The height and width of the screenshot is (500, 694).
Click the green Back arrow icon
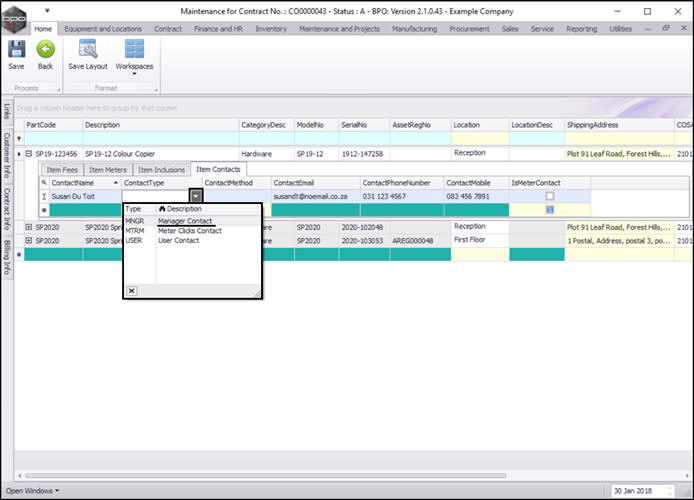pyautogui.click(x=45, y=49)
